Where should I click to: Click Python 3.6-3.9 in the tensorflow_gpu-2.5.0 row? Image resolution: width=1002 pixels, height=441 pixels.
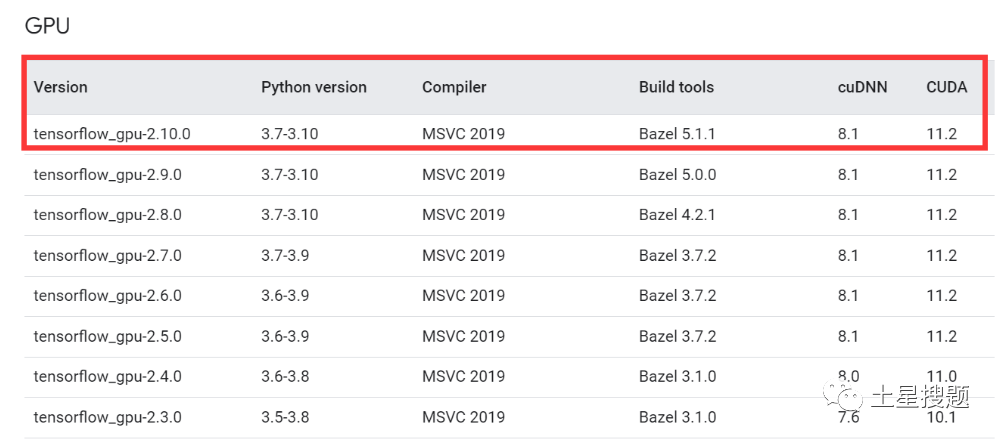[285, 336]
